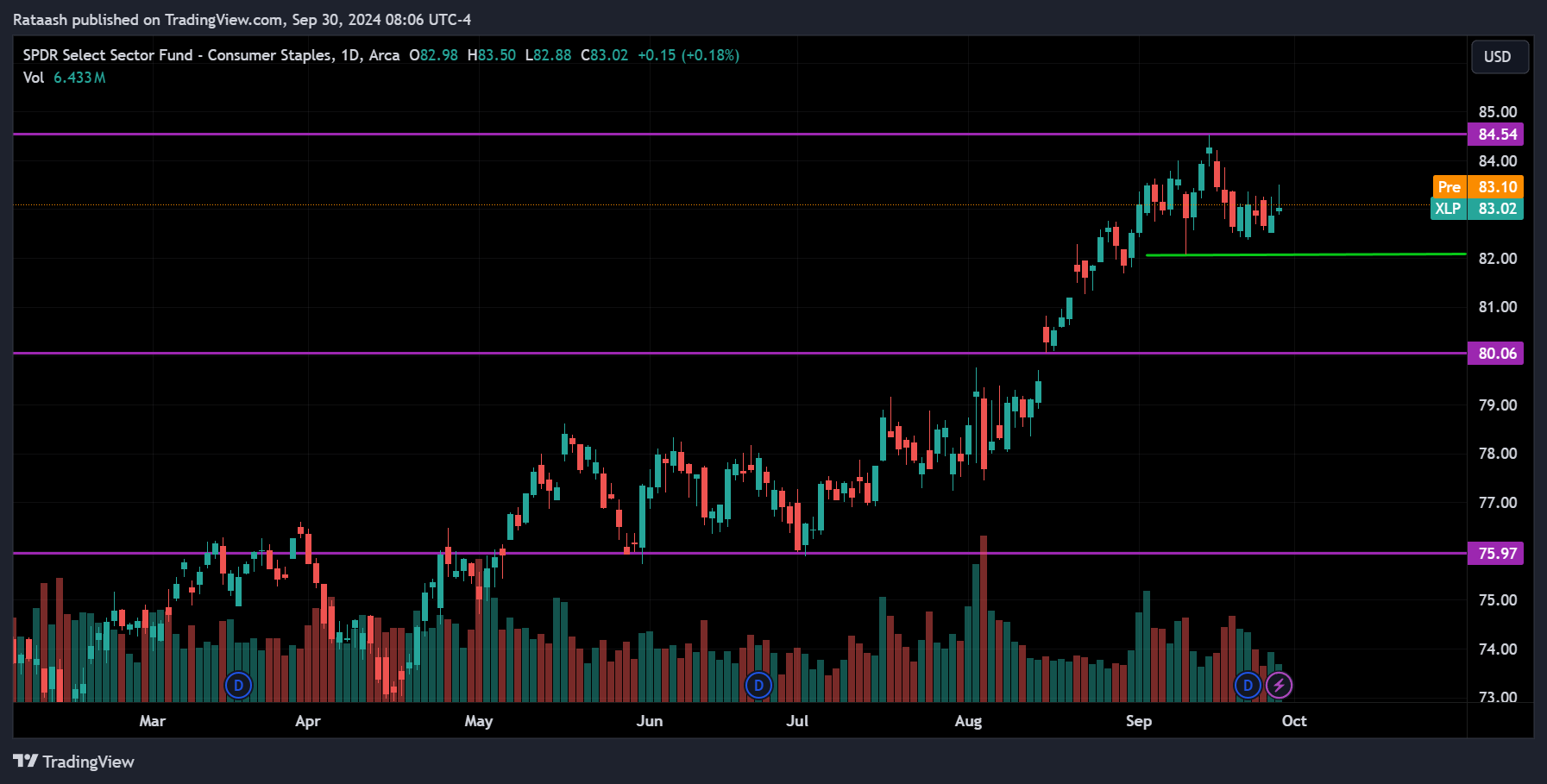1547x784 pixels.
Task: Click the 77.00 price axis label
Action: (1498, 503)
